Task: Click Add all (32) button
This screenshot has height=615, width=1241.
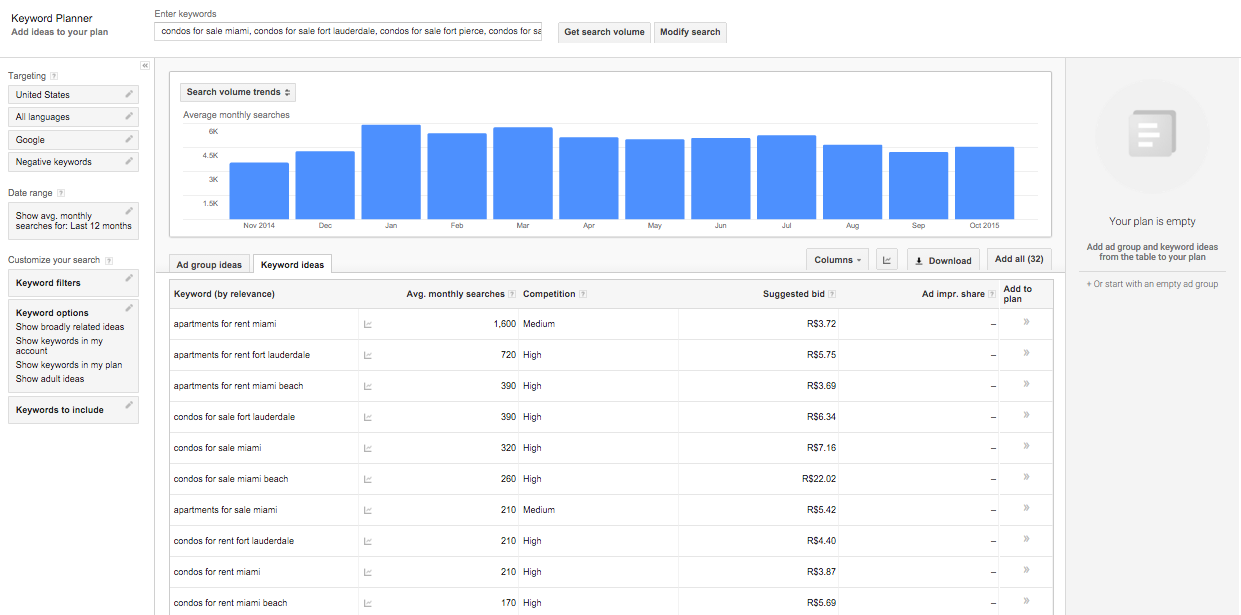Action: pos(1019,259)
